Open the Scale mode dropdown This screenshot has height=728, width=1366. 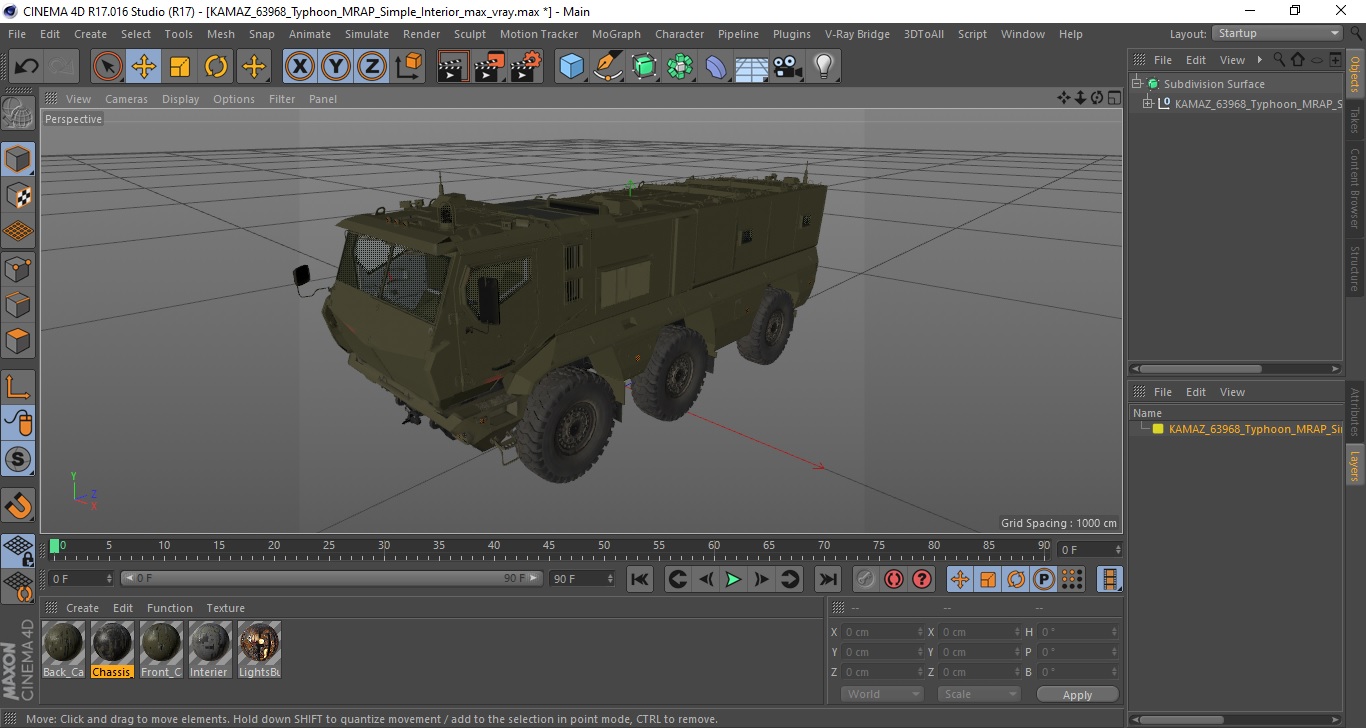tap(978, 694)
